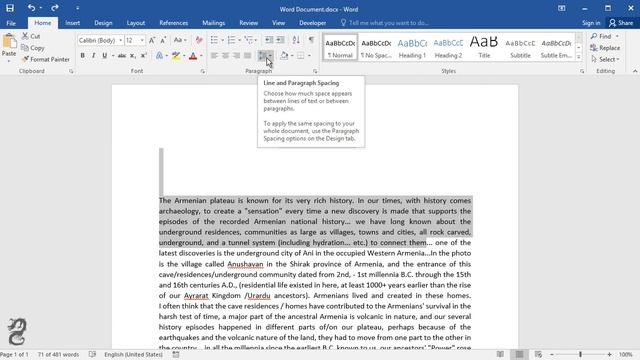
Task: Expand the multilevel list dropdown
Action: 256,40
